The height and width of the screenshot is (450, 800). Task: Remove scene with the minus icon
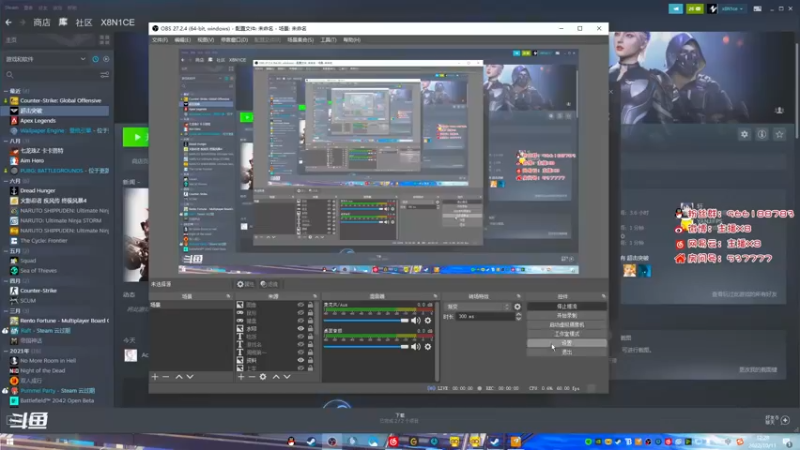166,377
